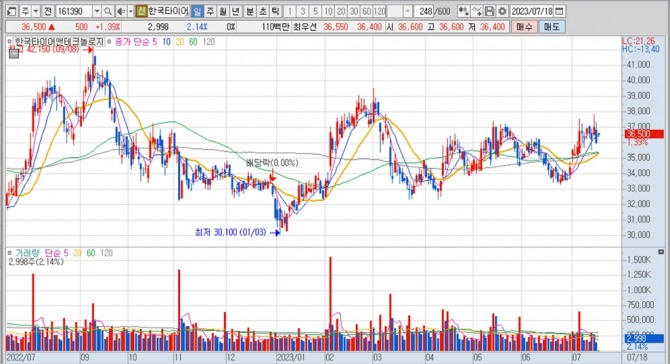The width and height of the screenshot is (670, 364).
Task: Click the LC:21.26 indicator text
Action: tap(638, 41)
